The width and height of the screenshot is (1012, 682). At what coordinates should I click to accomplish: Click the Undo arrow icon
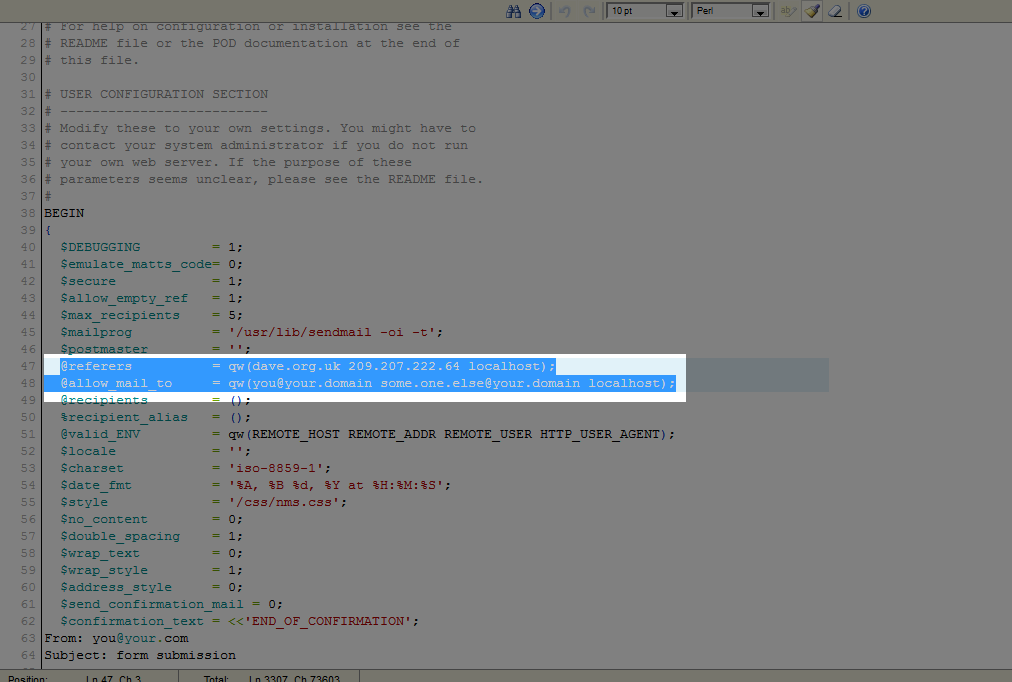click(564, 11)
